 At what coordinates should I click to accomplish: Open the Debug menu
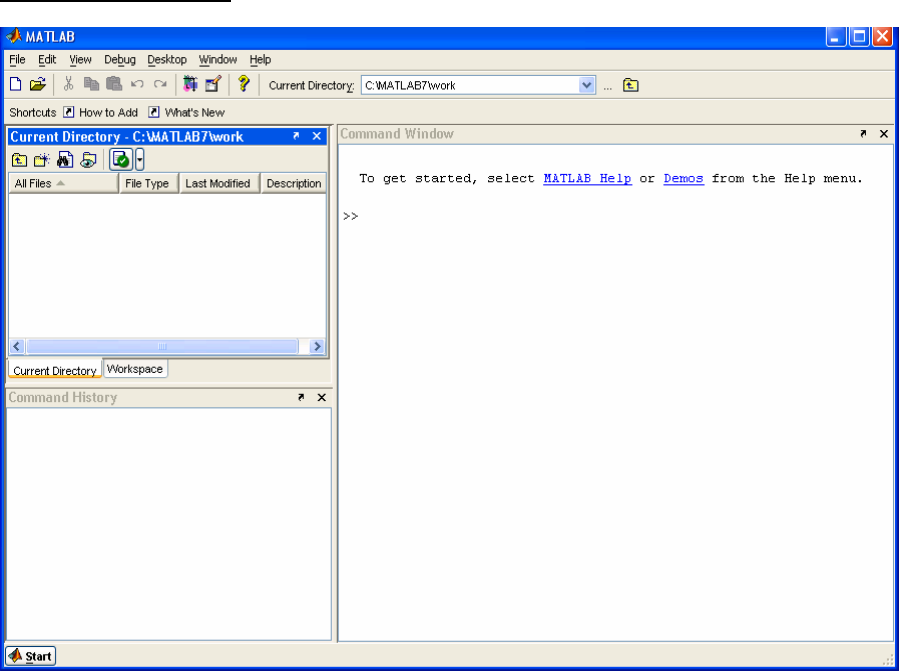coord(120,60)
